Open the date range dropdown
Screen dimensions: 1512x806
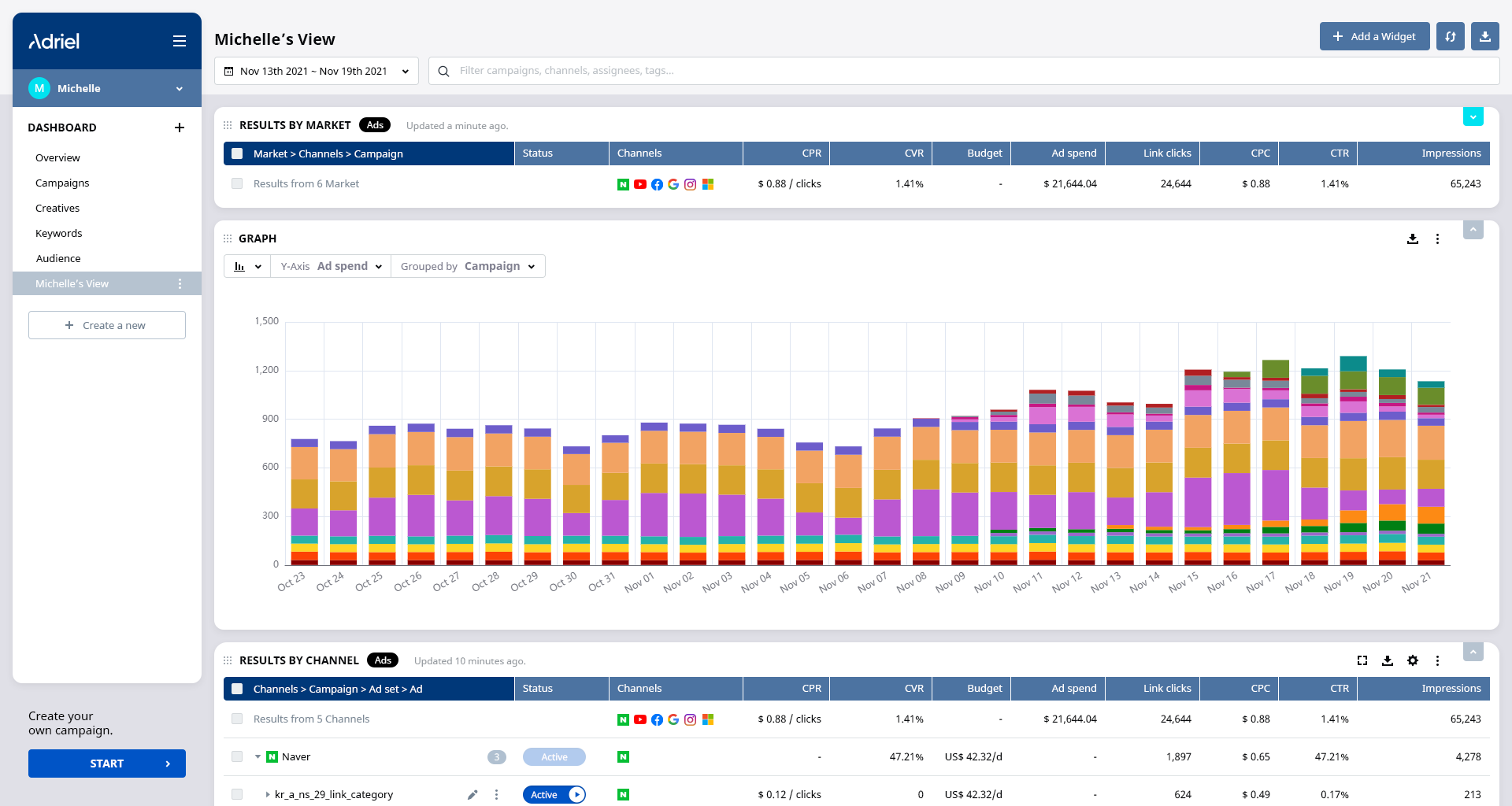tap(317, 71)
